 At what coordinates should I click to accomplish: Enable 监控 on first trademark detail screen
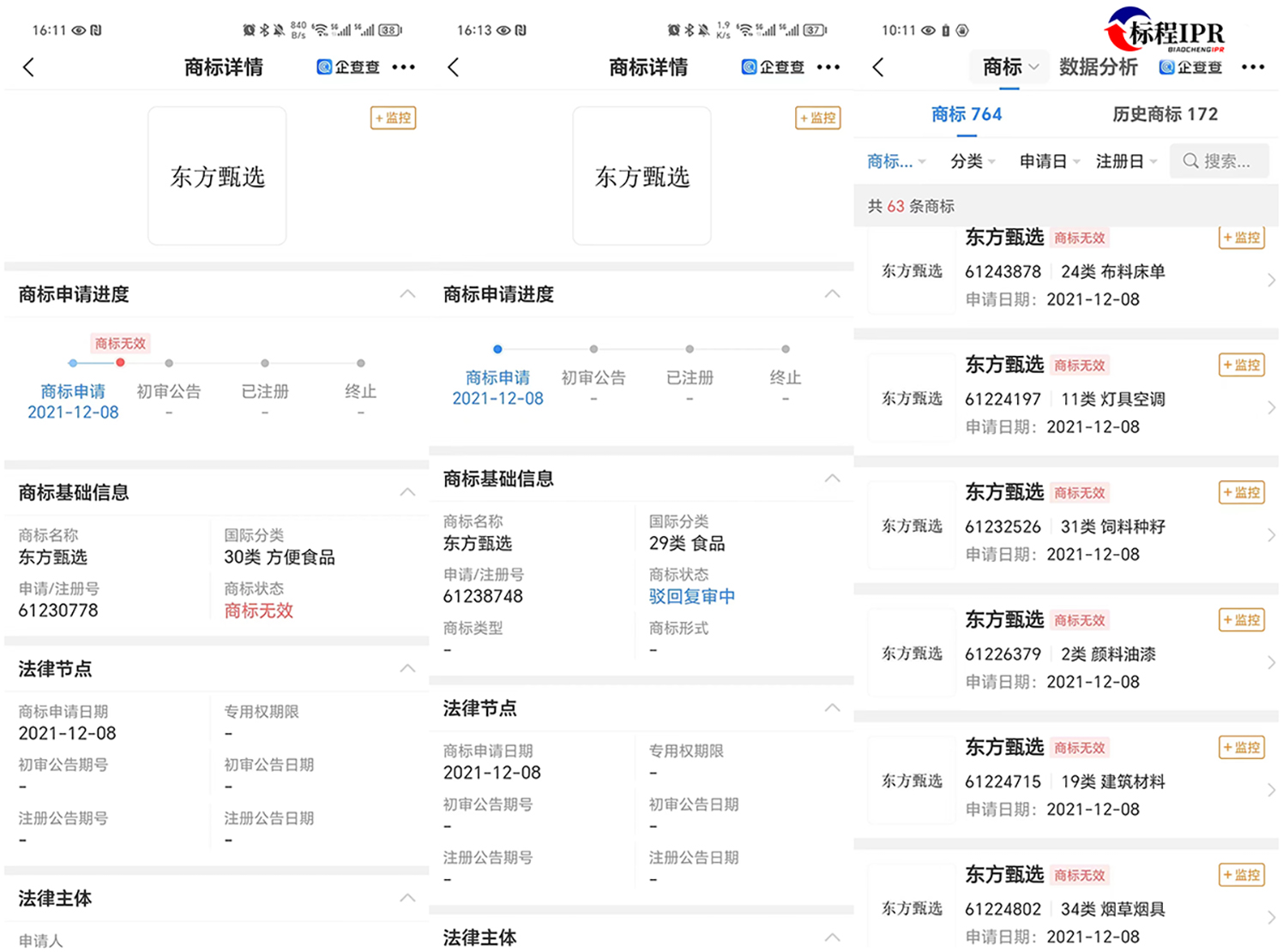point(393,118)
